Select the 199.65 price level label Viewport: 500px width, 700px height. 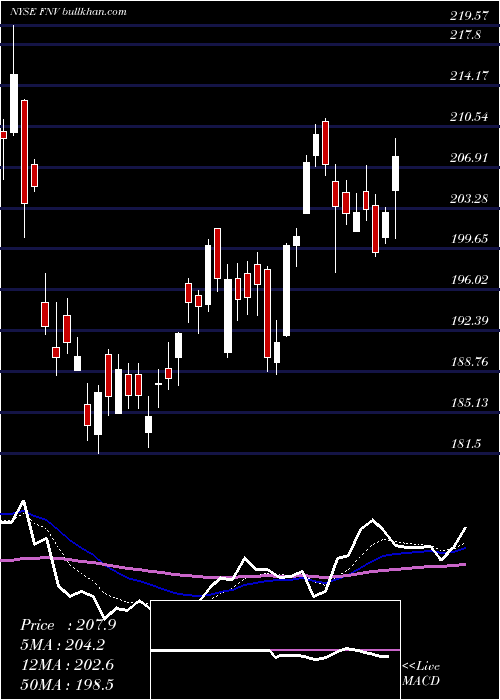tap(468, 239)
